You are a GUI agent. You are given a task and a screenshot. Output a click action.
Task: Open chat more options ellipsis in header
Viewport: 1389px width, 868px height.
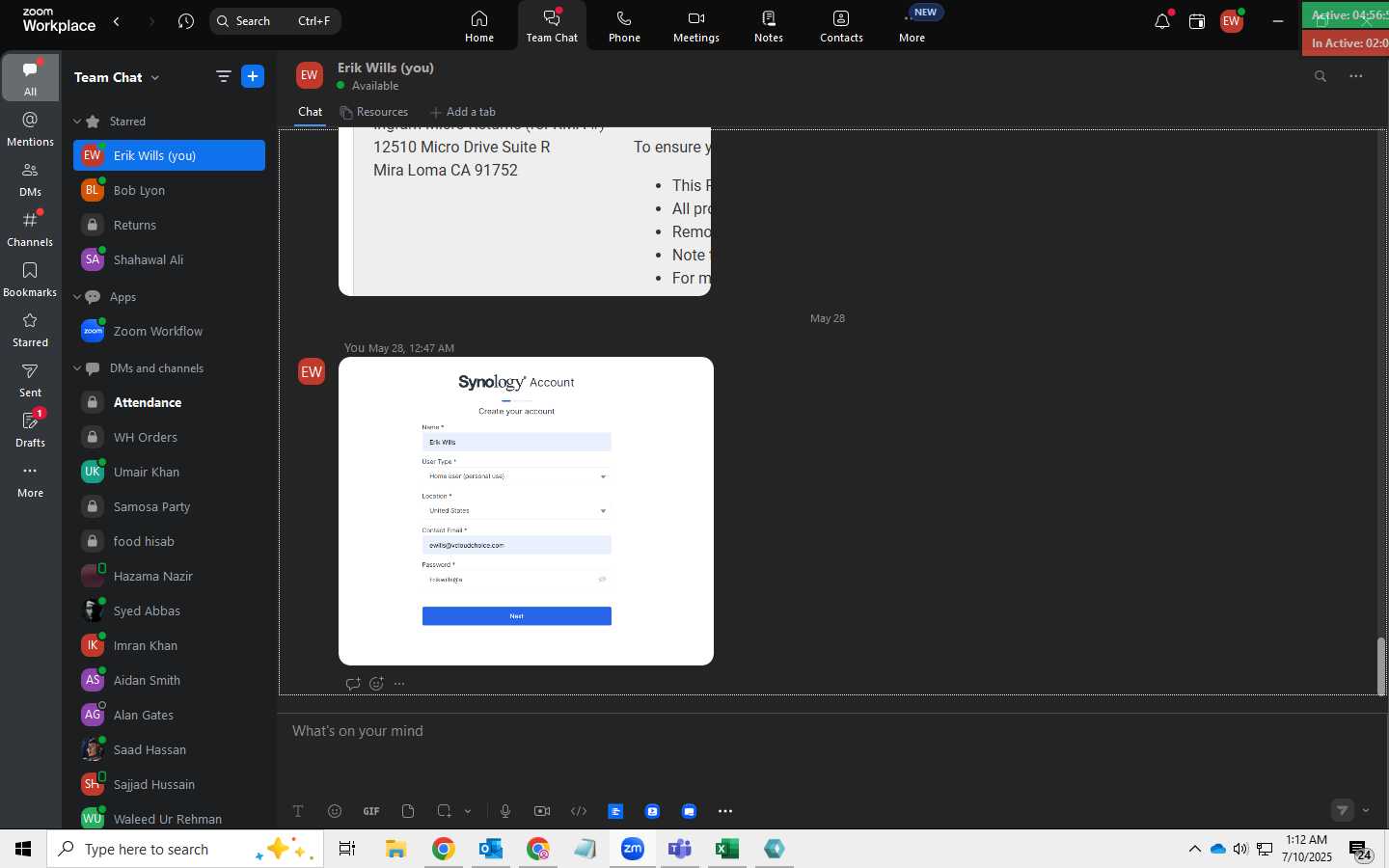[x=1356, y=76]
